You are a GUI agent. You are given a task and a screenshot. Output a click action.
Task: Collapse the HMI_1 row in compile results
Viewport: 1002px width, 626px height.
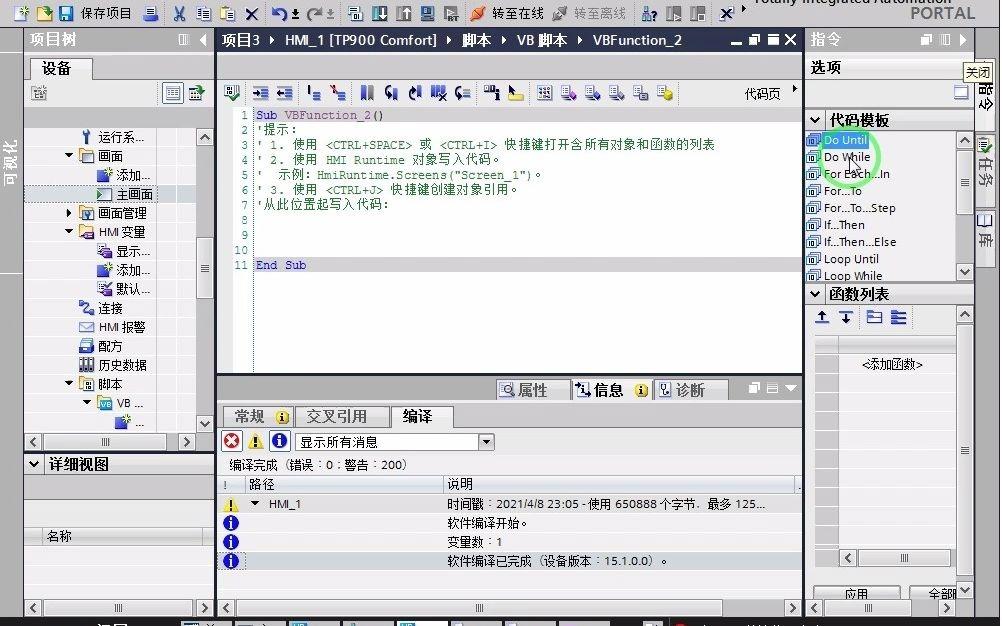[x=255, y=503]
